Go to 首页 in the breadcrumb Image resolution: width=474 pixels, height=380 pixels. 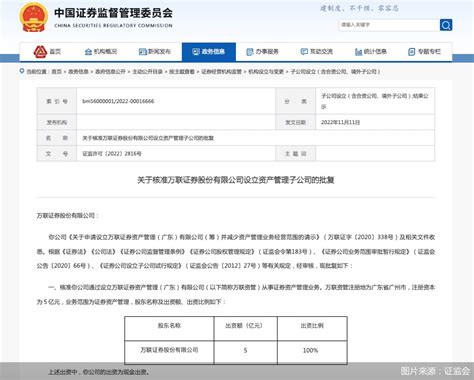tap(57, 71)
